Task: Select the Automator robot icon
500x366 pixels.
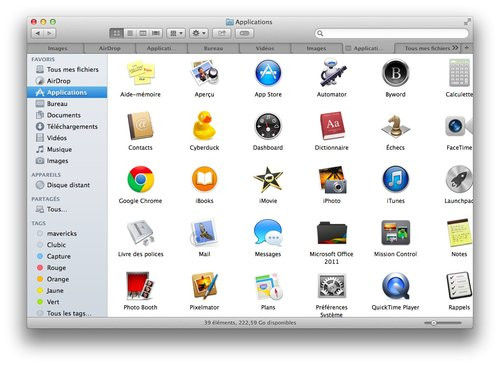Action: point(332,73)
